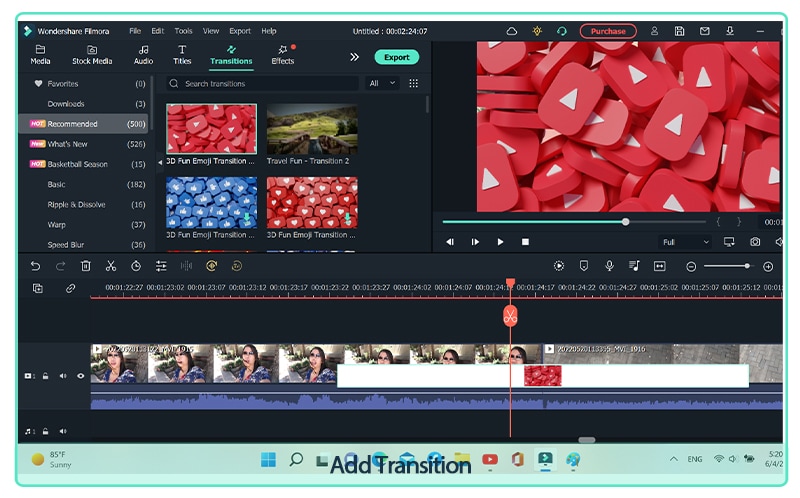Open the All filter dropdown
The height and width of the screenshot is (498, 800).
click(382, 84)
